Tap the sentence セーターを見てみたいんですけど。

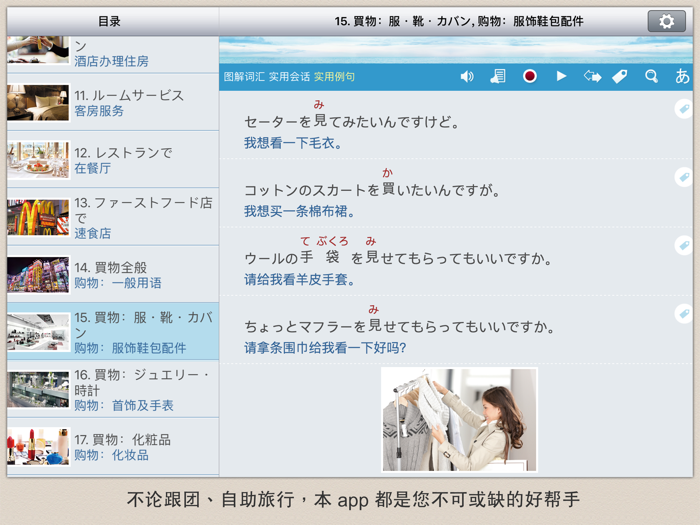(352, 121)
